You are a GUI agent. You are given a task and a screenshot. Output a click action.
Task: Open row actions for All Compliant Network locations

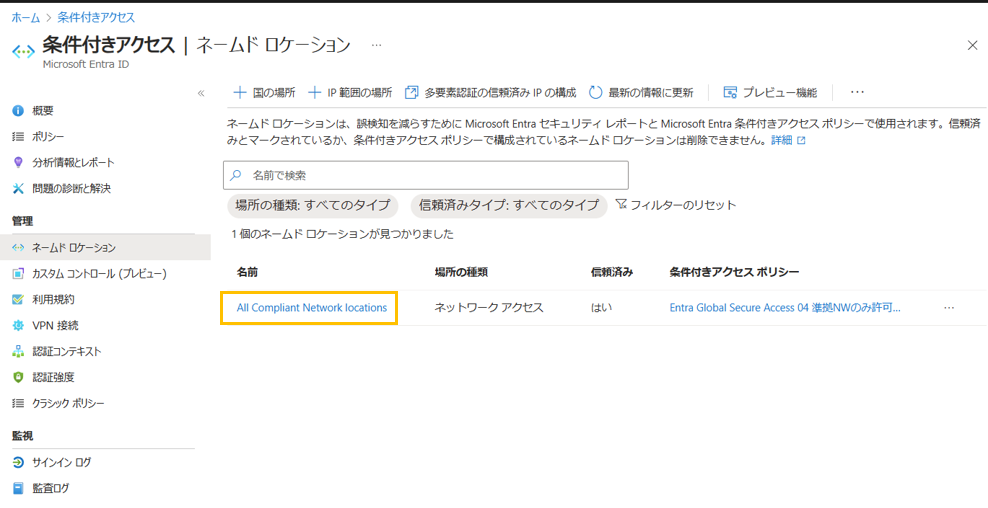click(949, 308)
